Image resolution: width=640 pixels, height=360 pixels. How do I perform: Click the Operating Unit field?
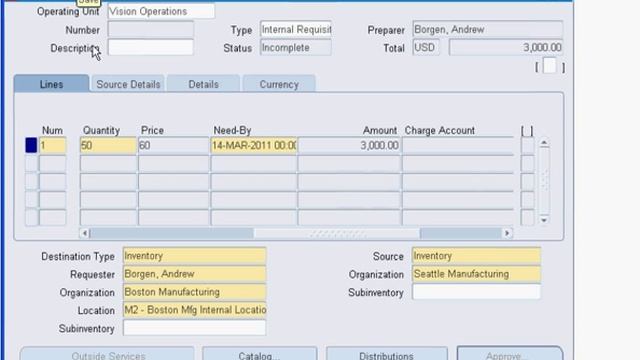click(161, 11)
